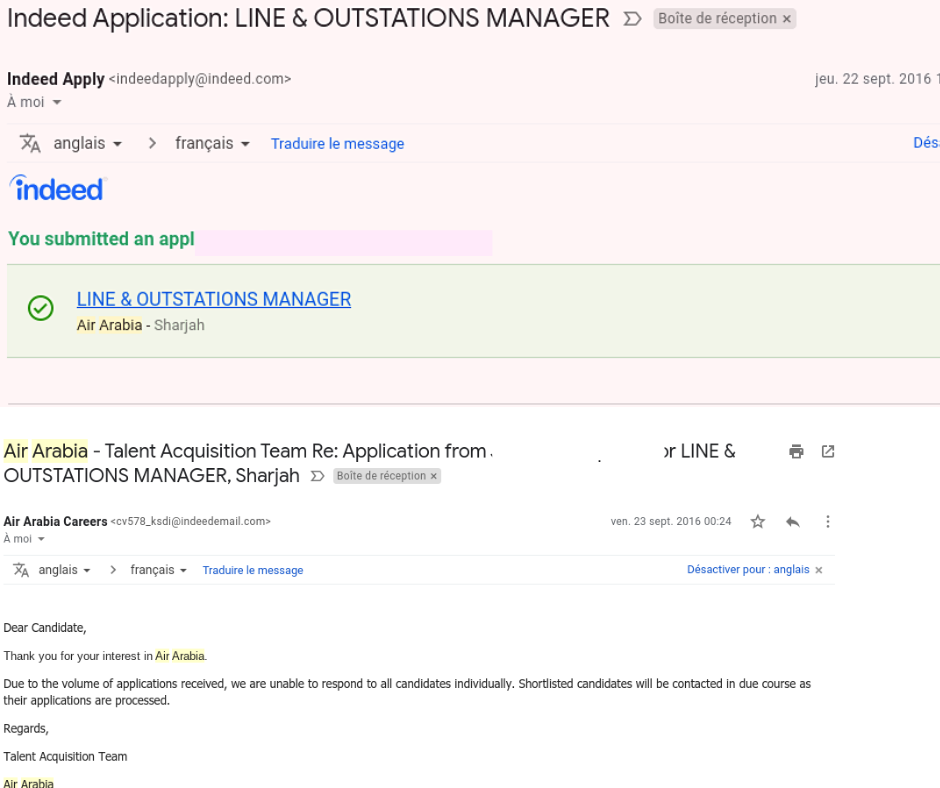Screen dimensions: 940x788
Task: Open the anglais source language dropdown in the Air Arabia Careers email
Action: pos(65,570)
